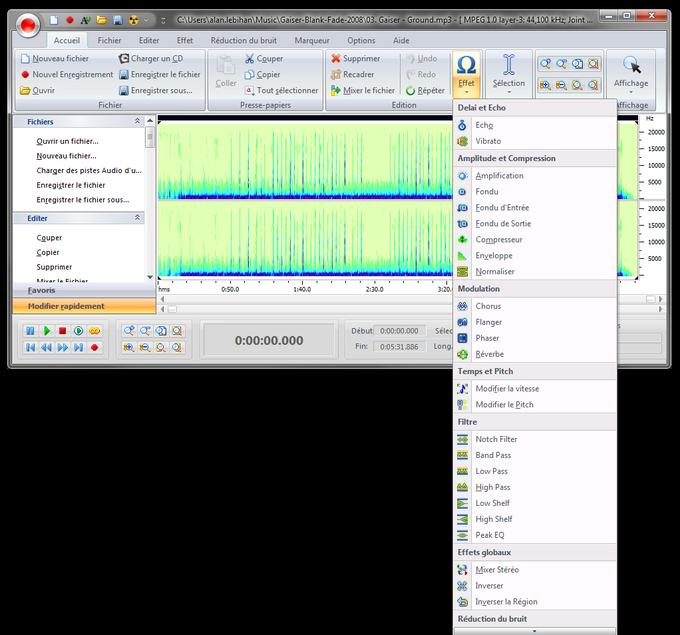
Task: Pause playback in transport controls
Action: coord(30,331)
